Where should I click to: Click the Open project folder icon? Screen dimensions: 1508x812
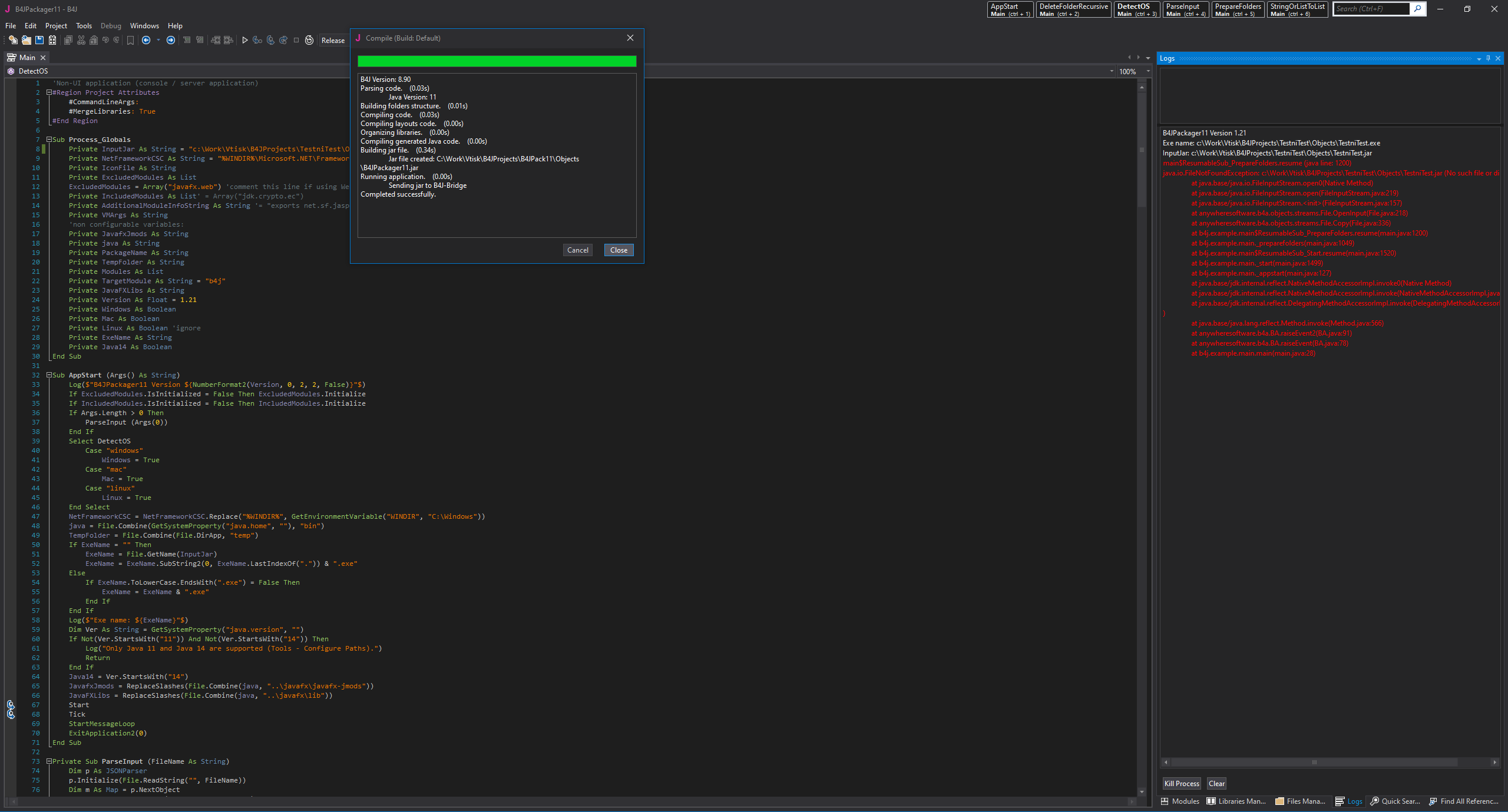click(27, 40)
